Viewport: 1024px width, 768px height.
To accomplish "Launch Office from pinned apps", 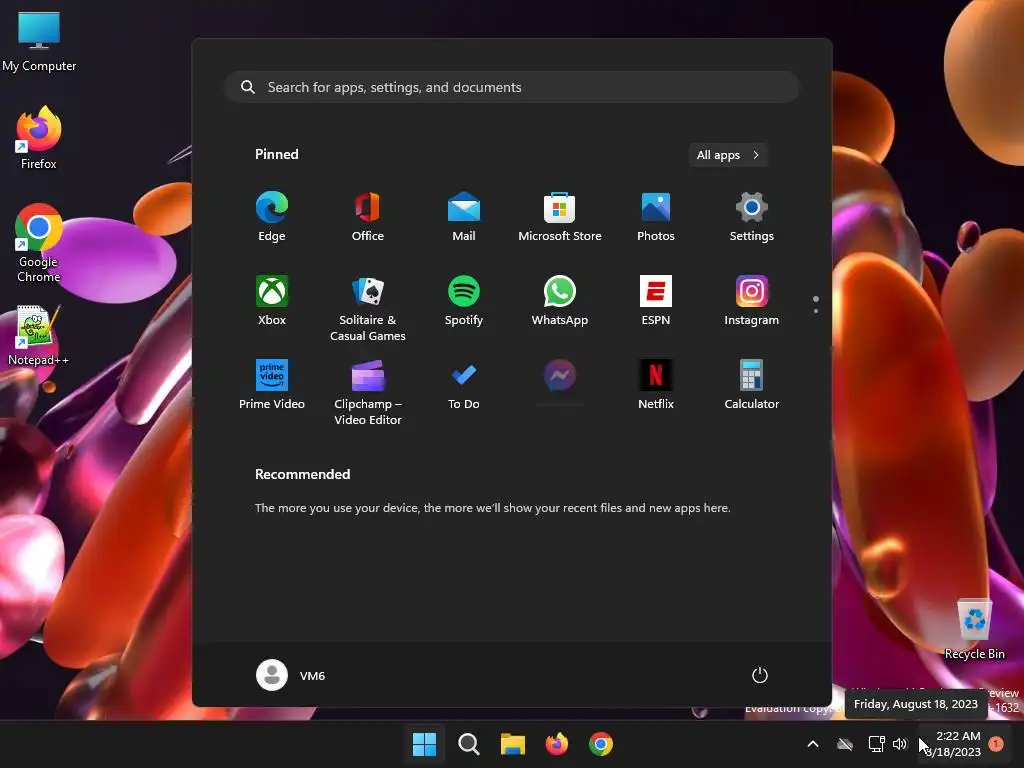I will (x=368, y=217).
